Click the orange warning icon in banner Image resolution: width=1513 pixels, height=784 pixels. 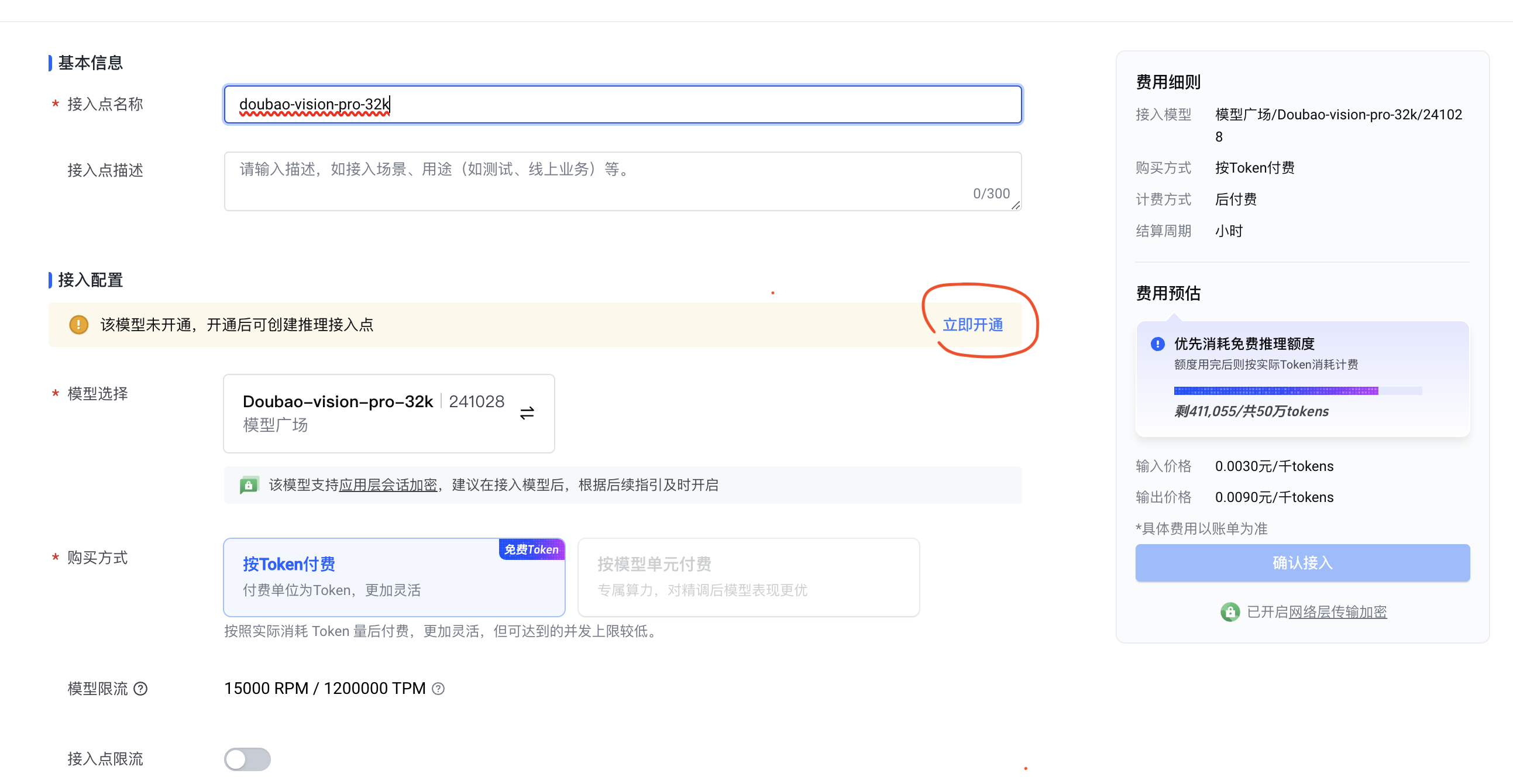(x=79, y=325)
